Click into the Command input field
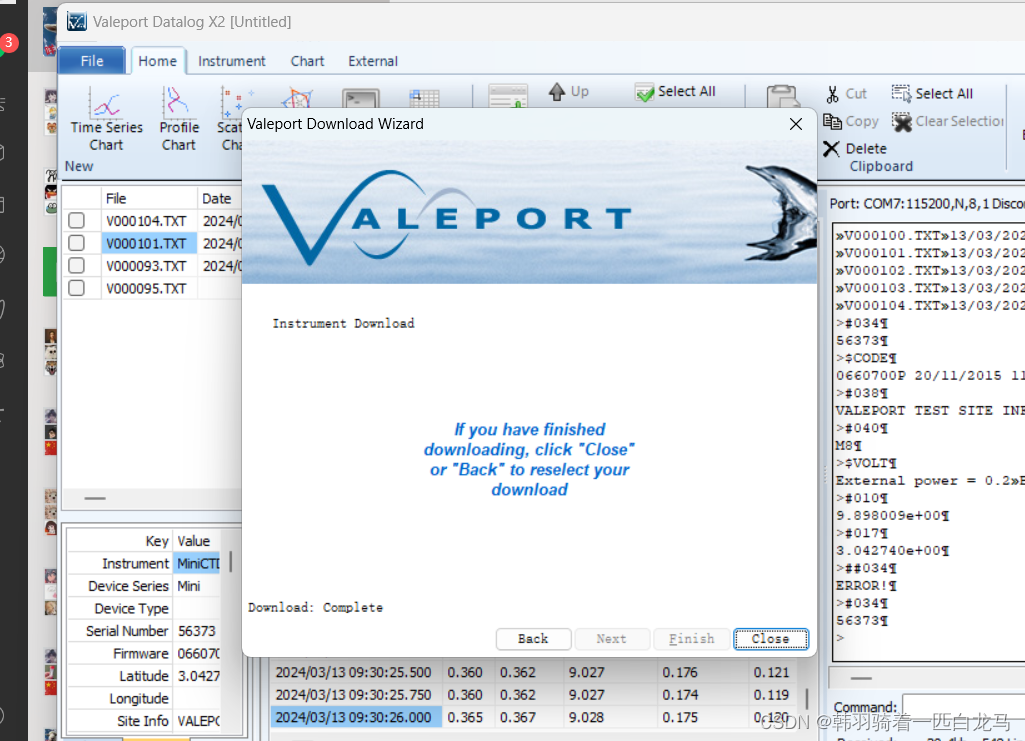The height and width of the screenshot is (741, 1025). click(x=963, y=705)
